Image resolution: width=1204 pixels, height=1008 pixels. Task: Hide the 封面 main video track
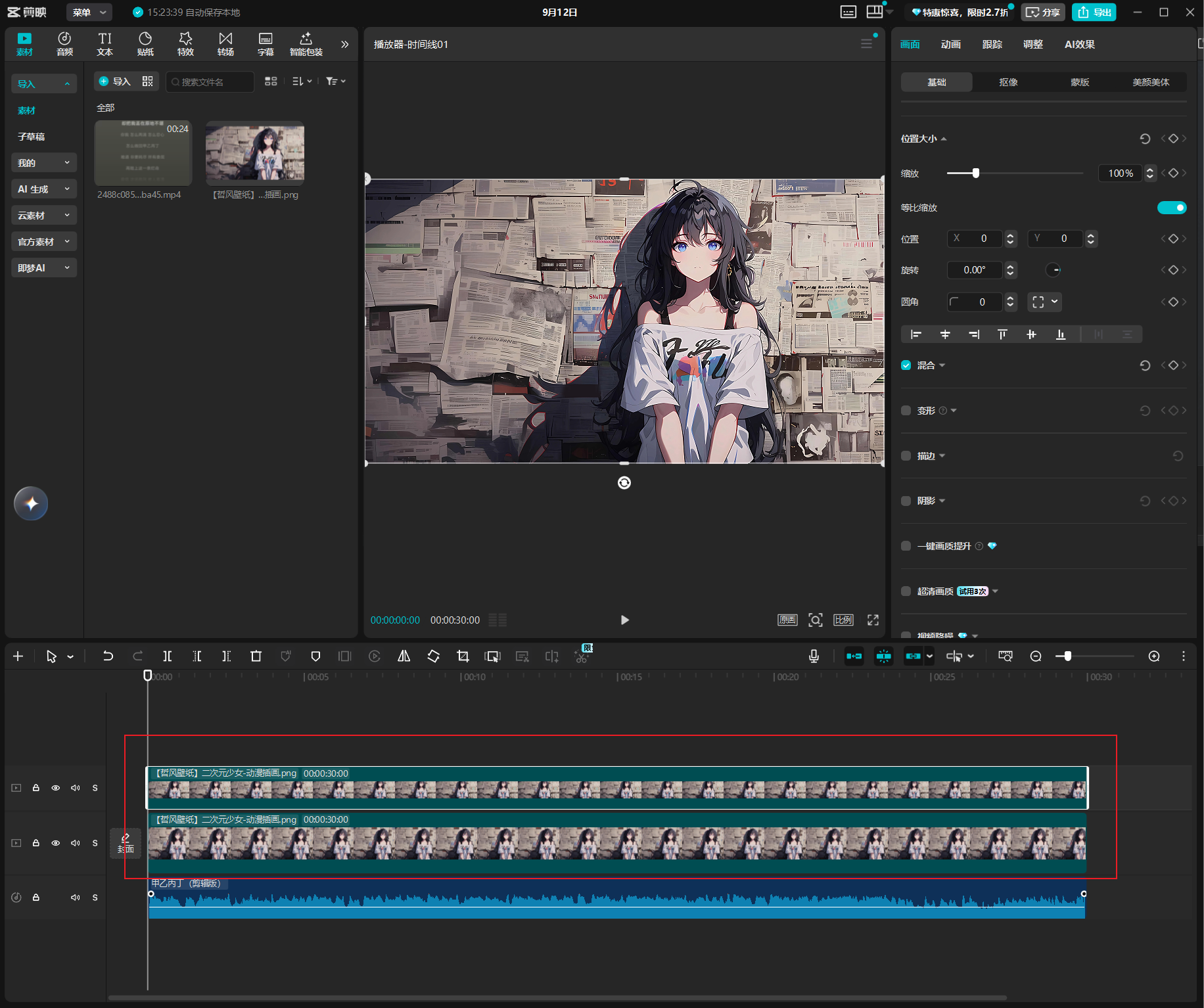tap(56, 843)
